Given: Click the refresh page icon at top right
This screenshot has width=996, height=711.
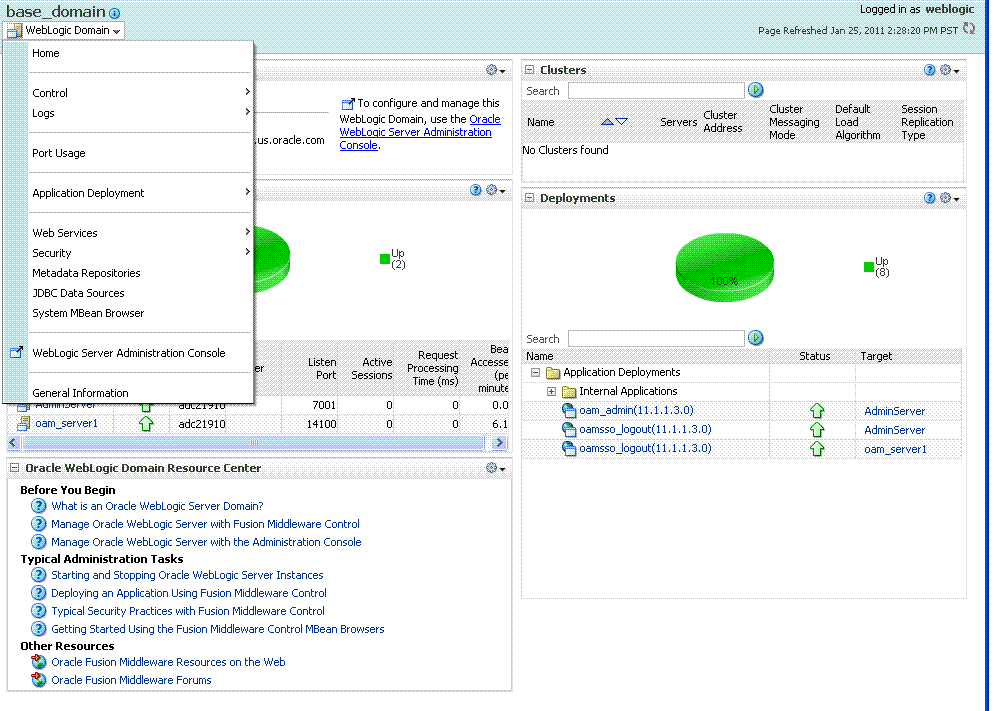Looking at the screenshot, I should pyautogui.click(x=967, y=29).
